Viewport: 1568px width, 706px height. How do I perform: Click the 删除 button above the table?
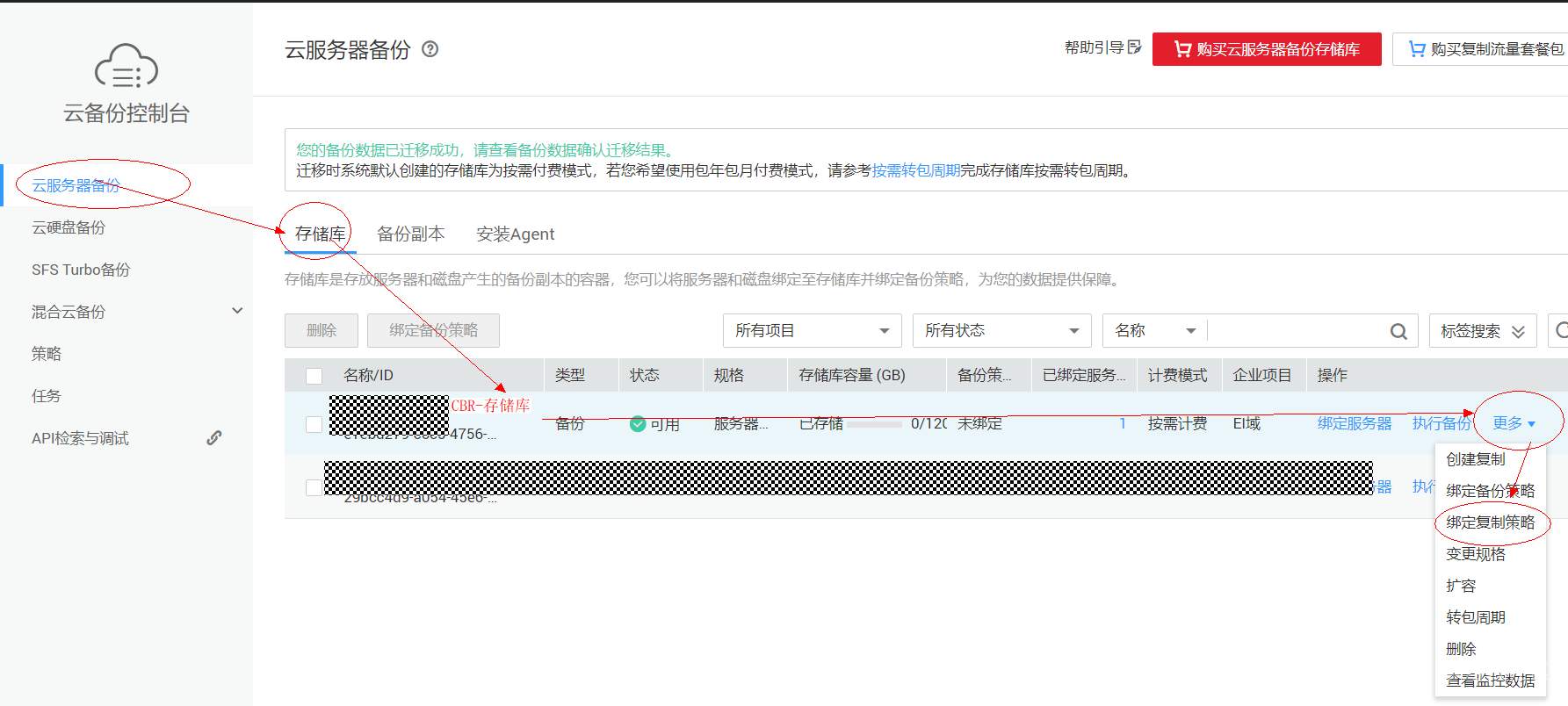click(322, 330)
